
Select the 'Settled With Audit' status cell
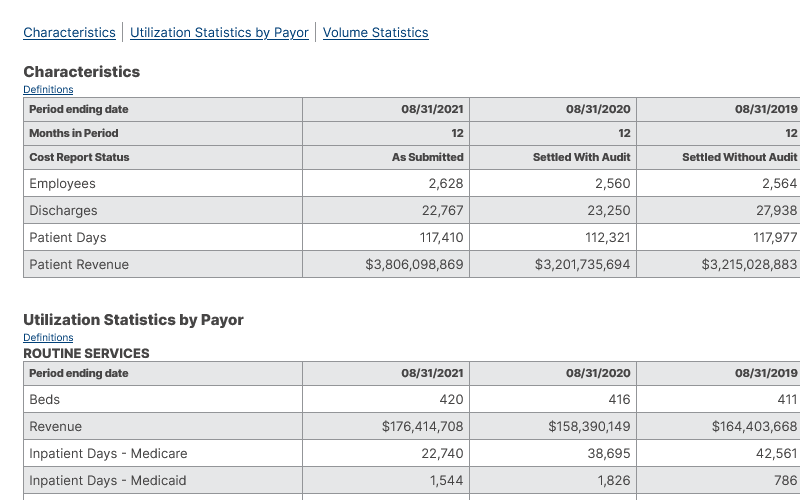point(581,157)
